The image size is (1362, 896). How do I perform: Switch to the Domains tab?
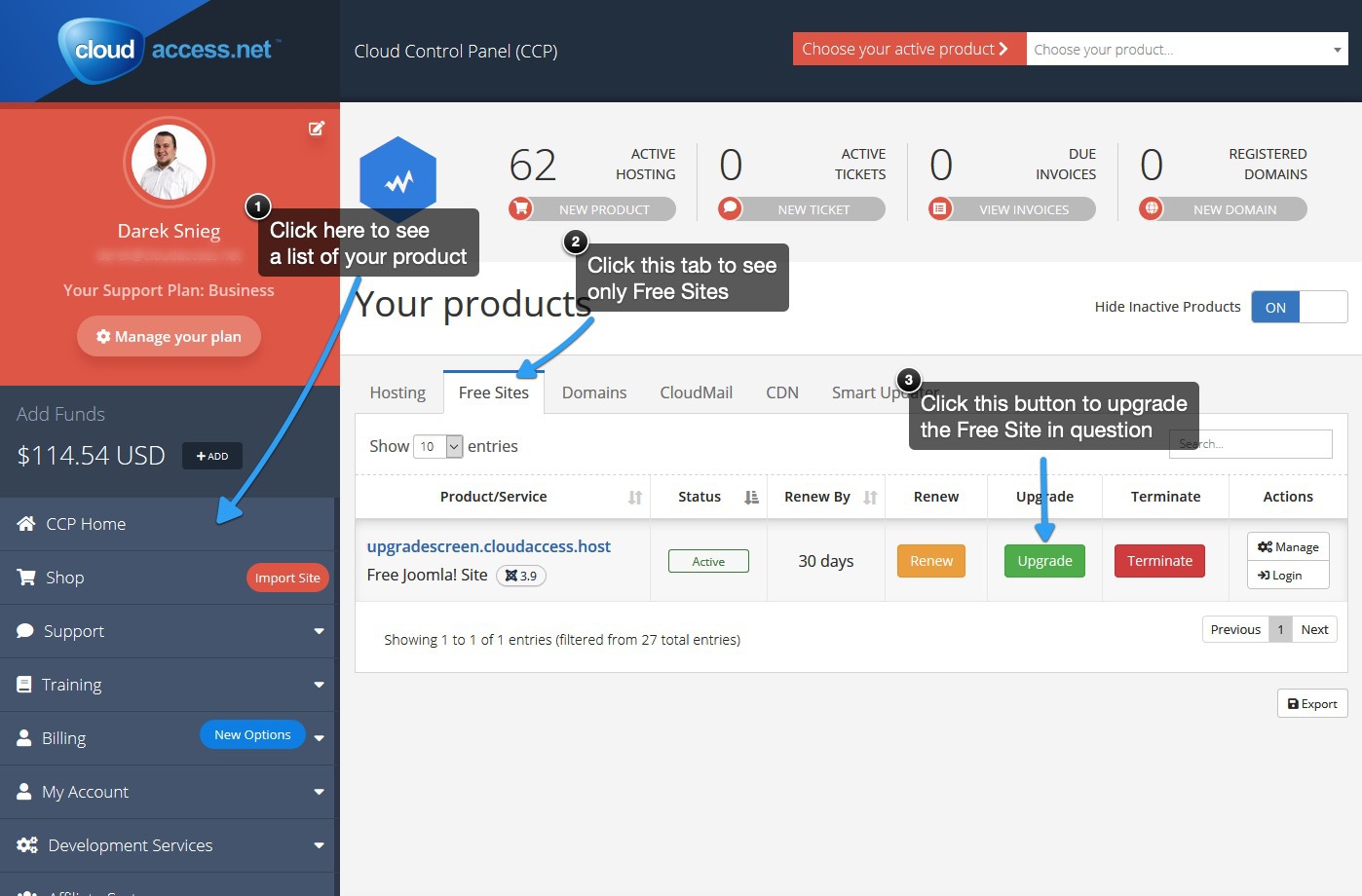(x=594, y=392)
